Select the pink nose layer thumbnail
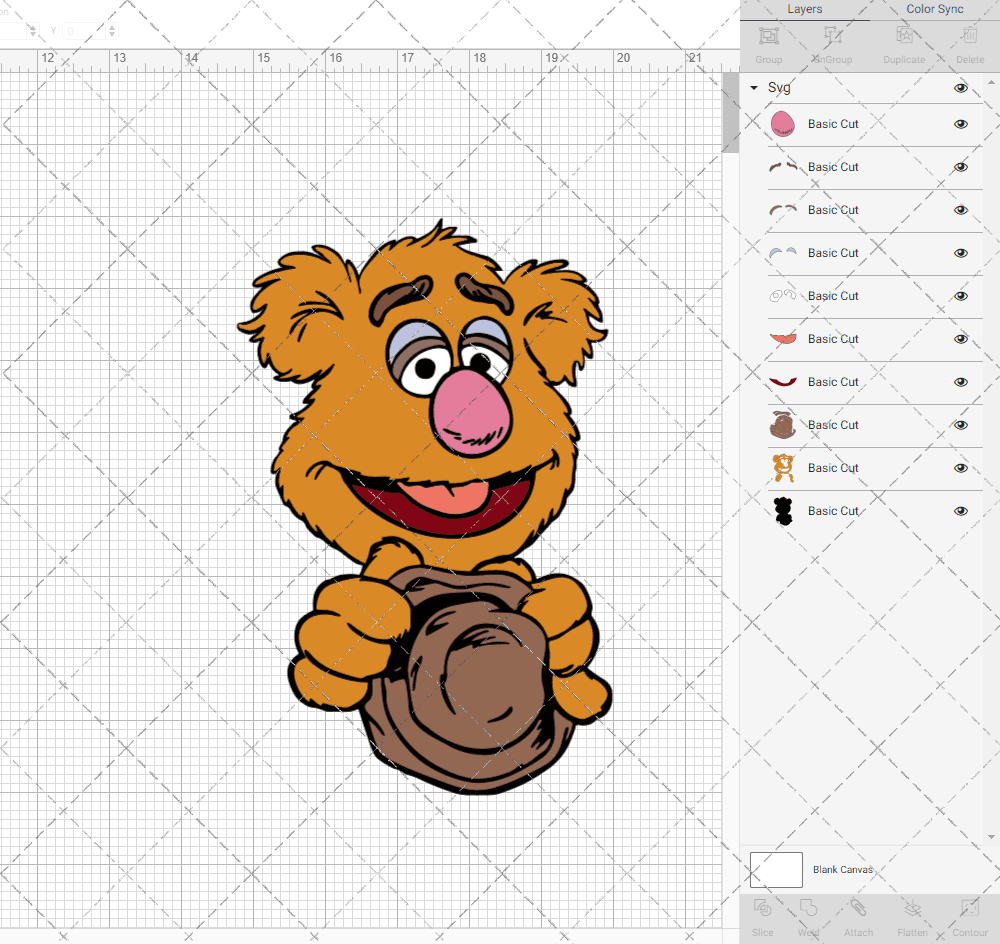Screen dimensions: 1000x944 point(783,124)
